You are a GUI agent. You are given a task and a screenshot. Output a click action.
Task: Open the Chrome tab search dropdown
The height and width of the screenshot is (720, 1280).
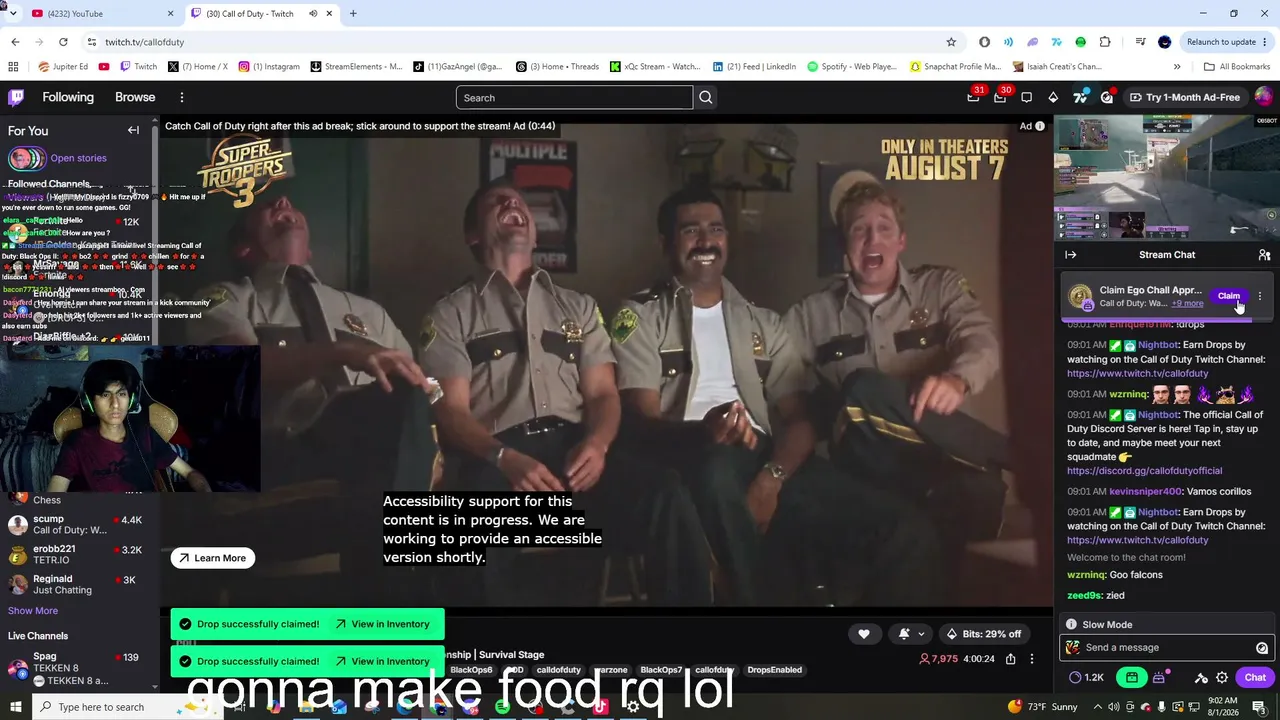pyautogui.click(x=13, y=14)
